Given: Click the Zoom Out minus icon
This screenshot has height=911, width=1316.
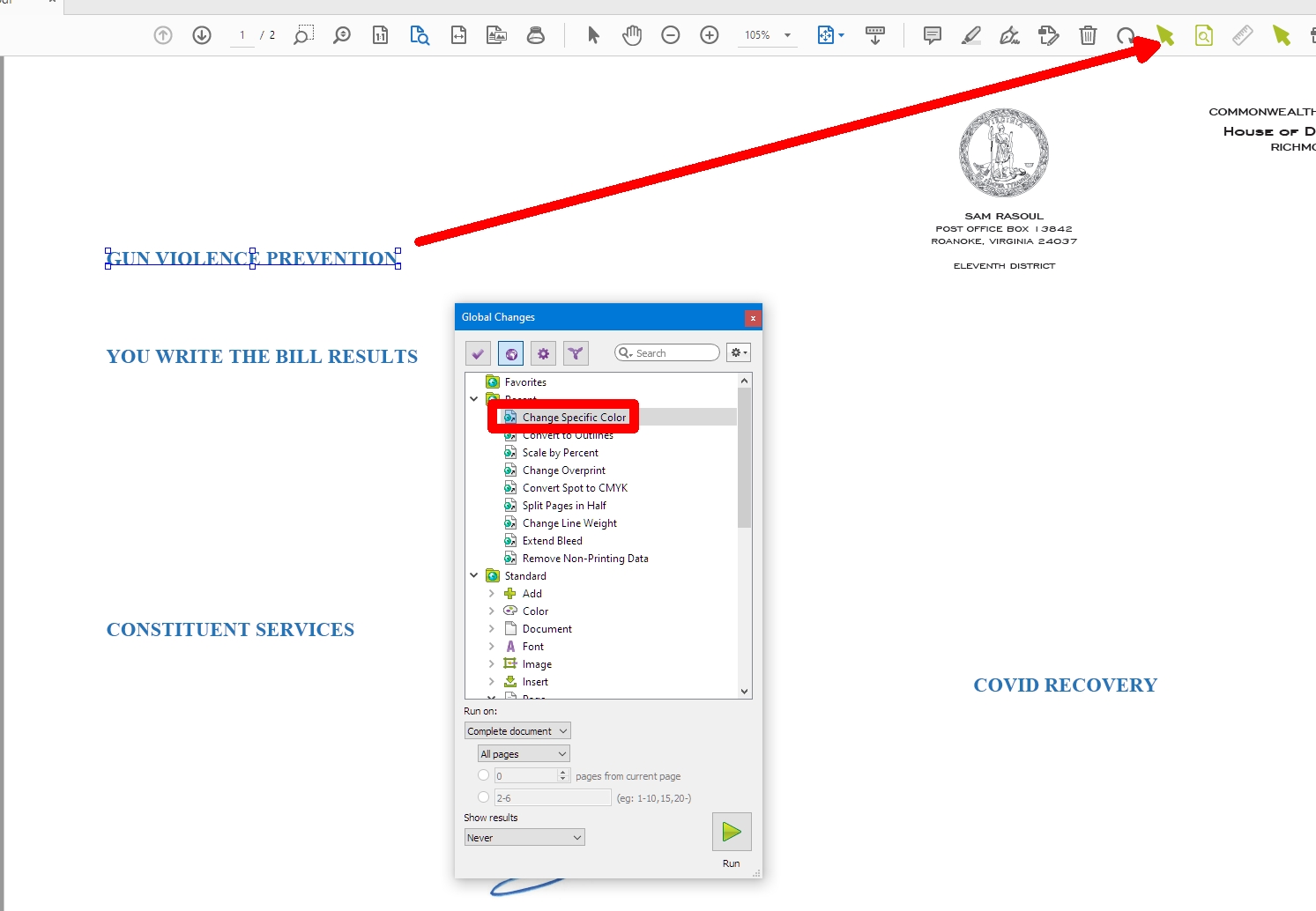Looking at the screenshot, I should pos(671,35).
